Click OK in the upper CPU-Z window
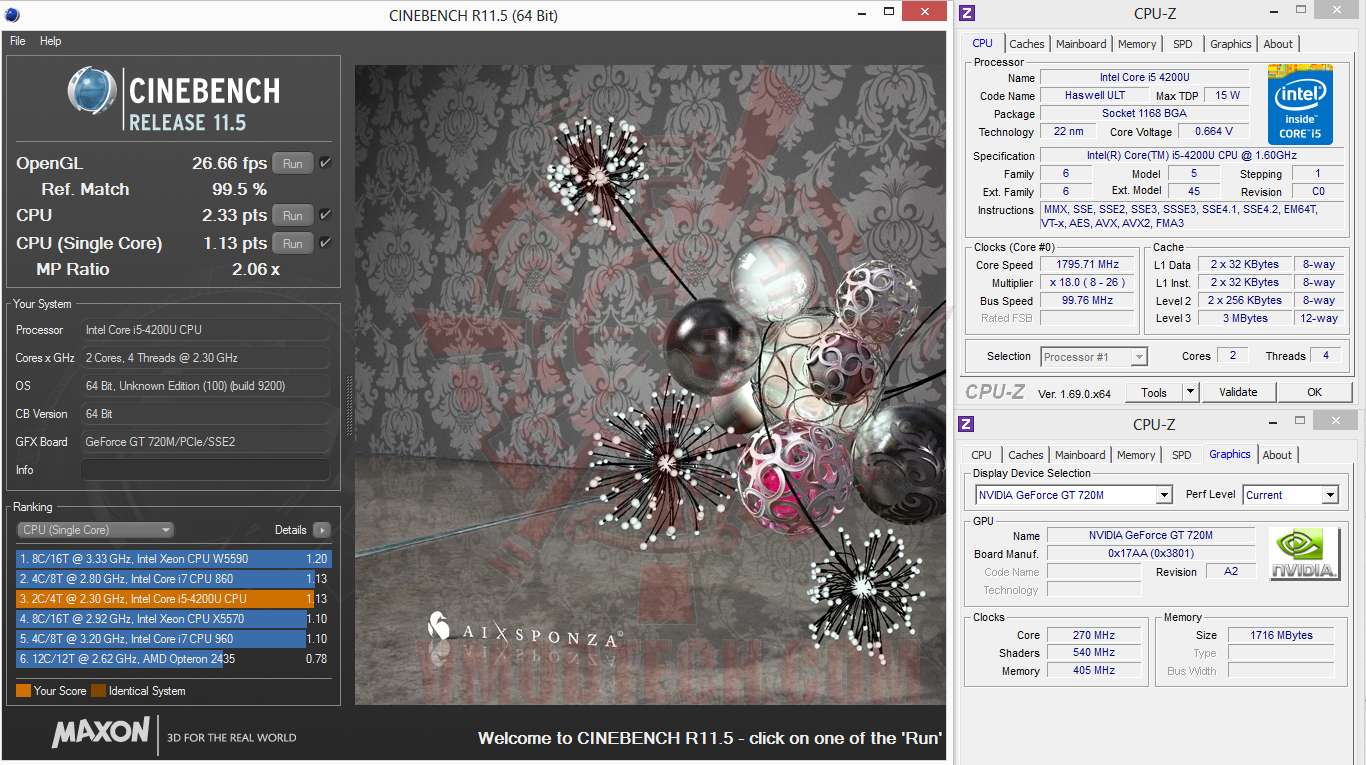Viewport: 1366px width, 765px height. click(x=1315, y=392)
